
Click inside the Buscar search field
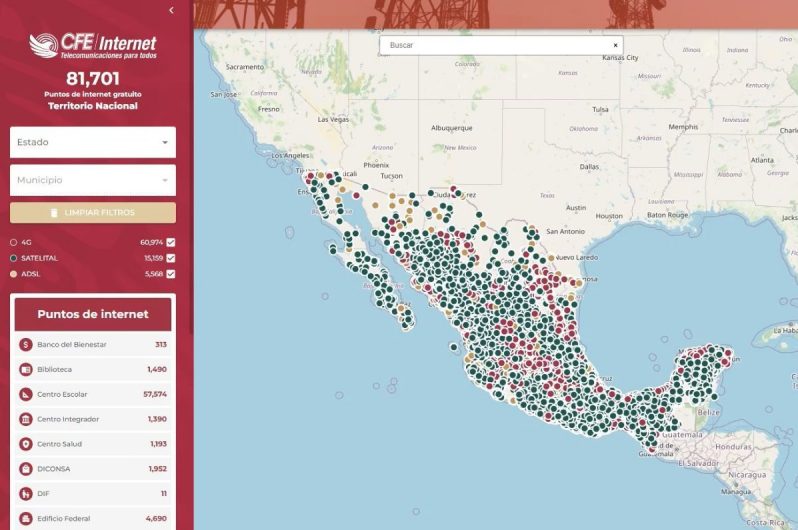click(501, 45)
